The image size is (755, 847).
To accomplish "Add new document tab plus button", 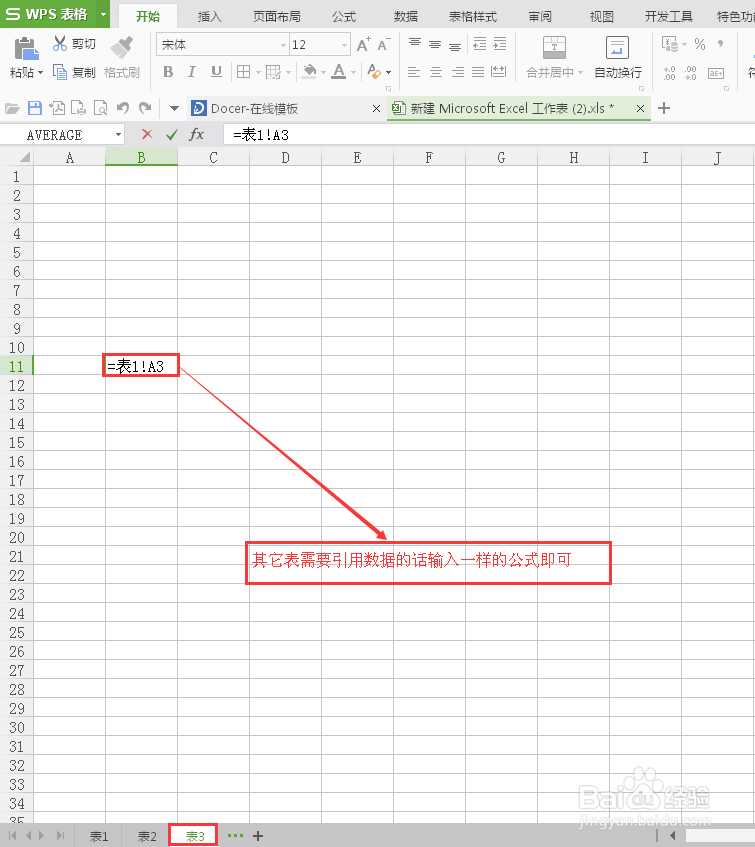I will pos(664,108).
